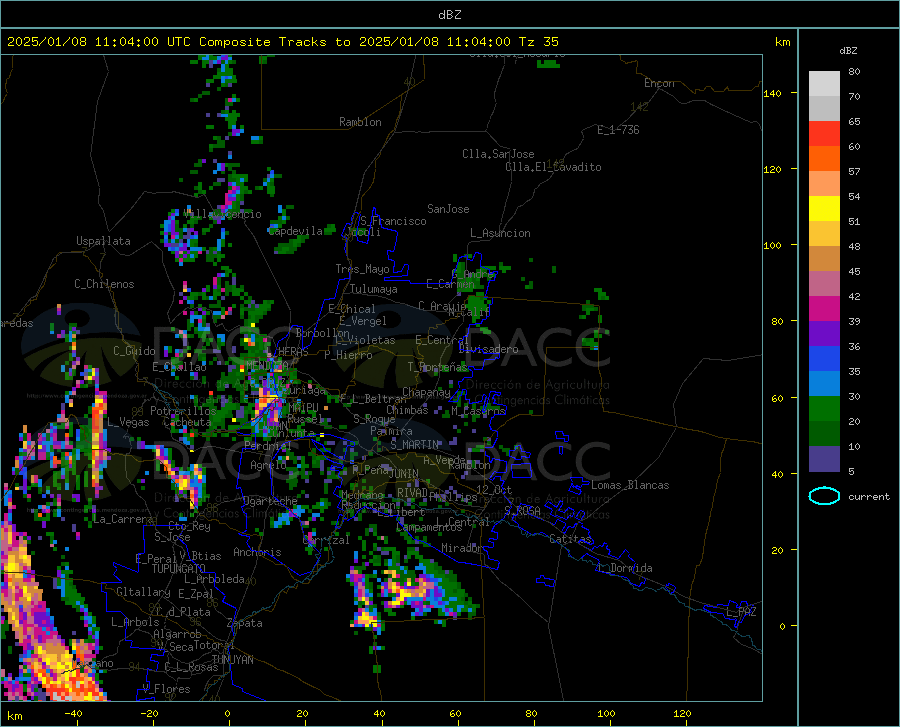Click the 'Encon' place label

(659, 83)
